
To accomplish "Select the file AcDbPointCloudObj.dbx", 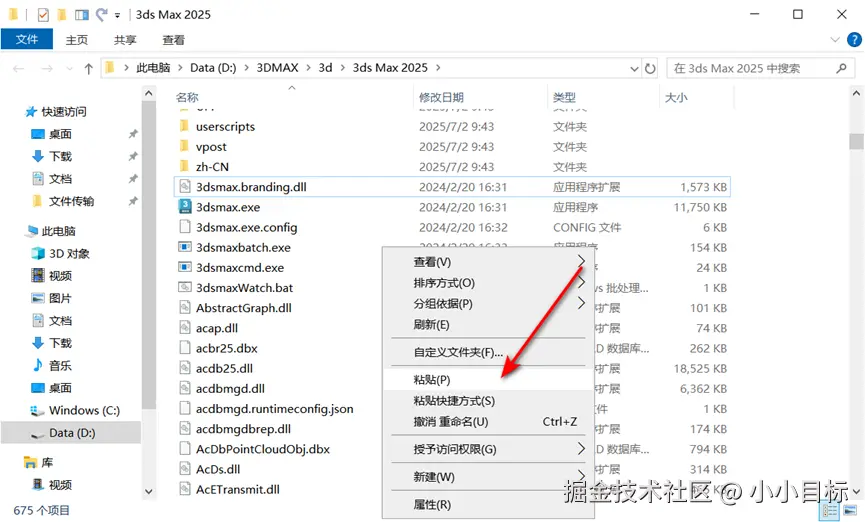I will [263, 449].
